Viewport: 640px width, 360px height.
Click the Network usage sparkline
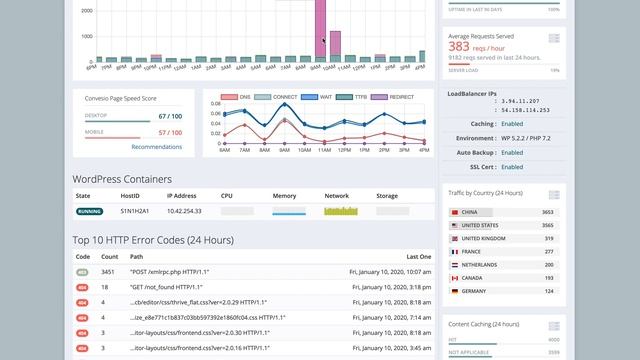[341, 211]
